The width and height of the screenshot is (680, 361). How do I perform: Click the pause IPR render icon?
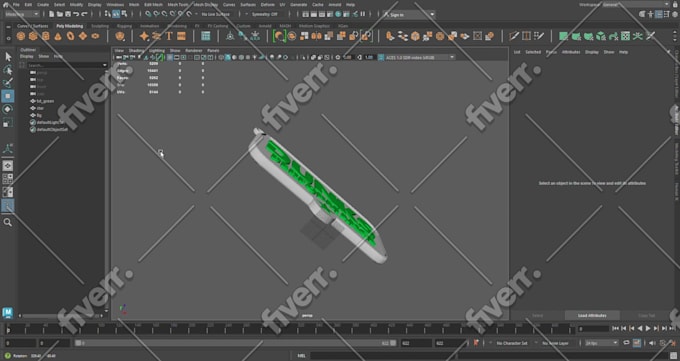click(363, 14)
